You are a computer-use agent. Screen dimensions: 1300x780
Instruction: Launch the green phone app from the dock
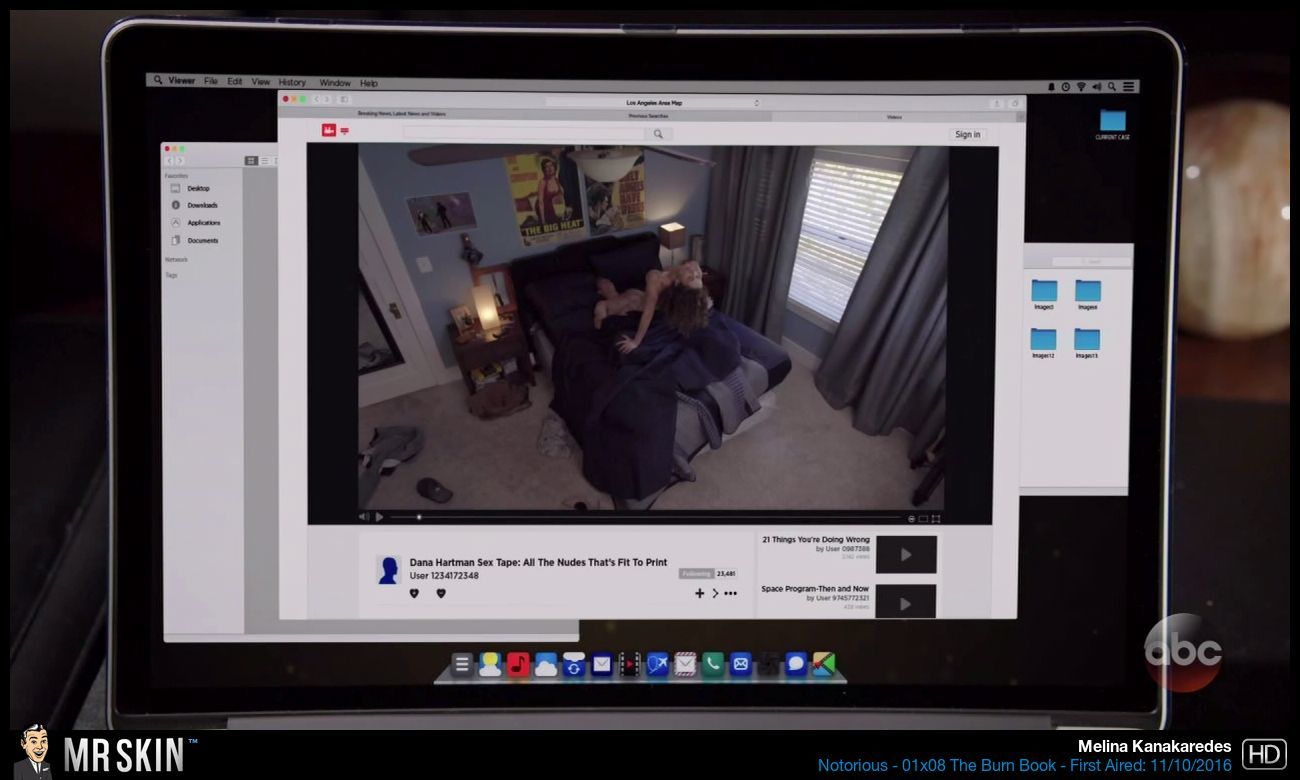pos(712,664)
